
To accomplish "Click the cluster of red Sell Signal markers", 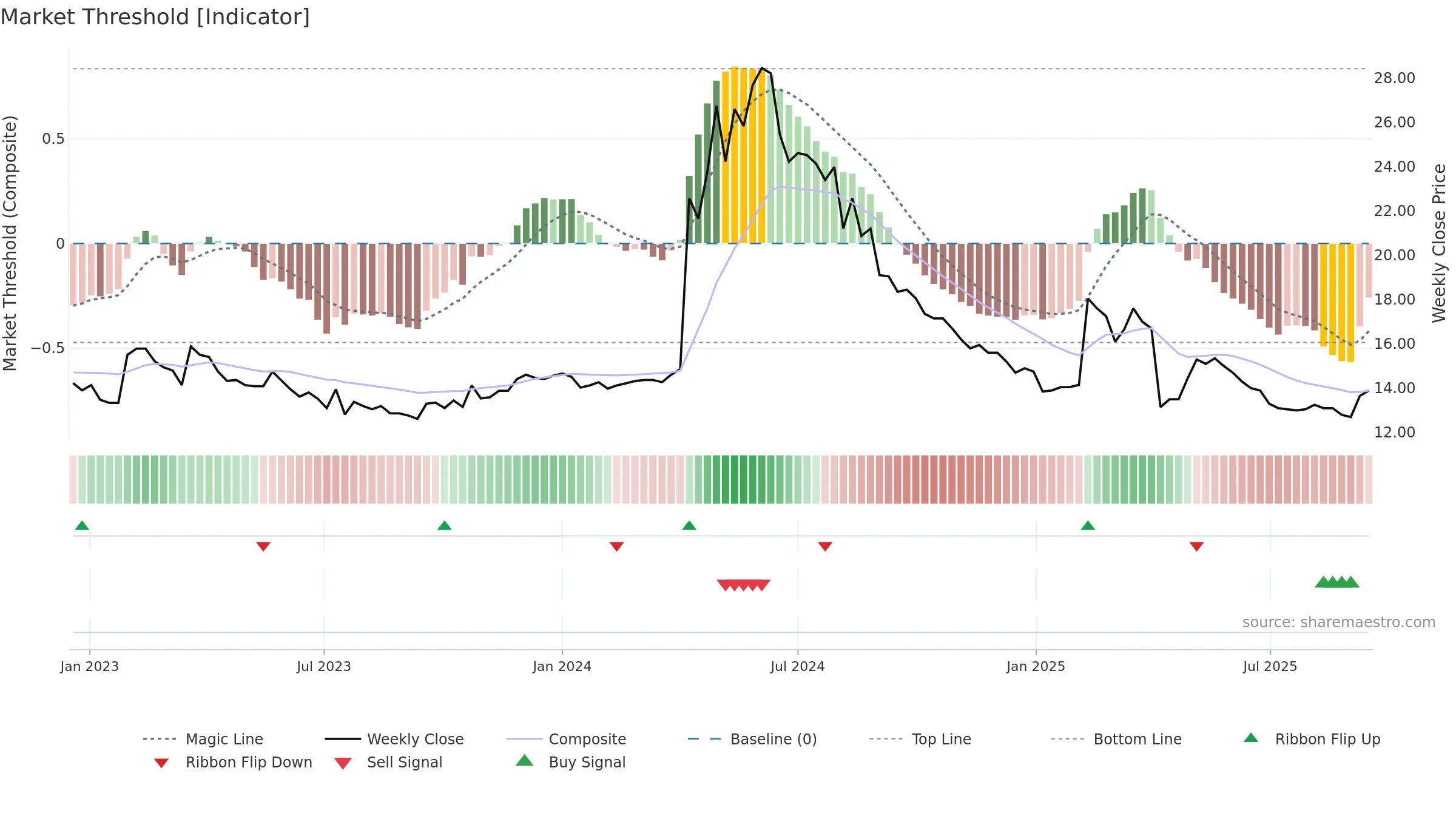I will [x=744, y=585].
